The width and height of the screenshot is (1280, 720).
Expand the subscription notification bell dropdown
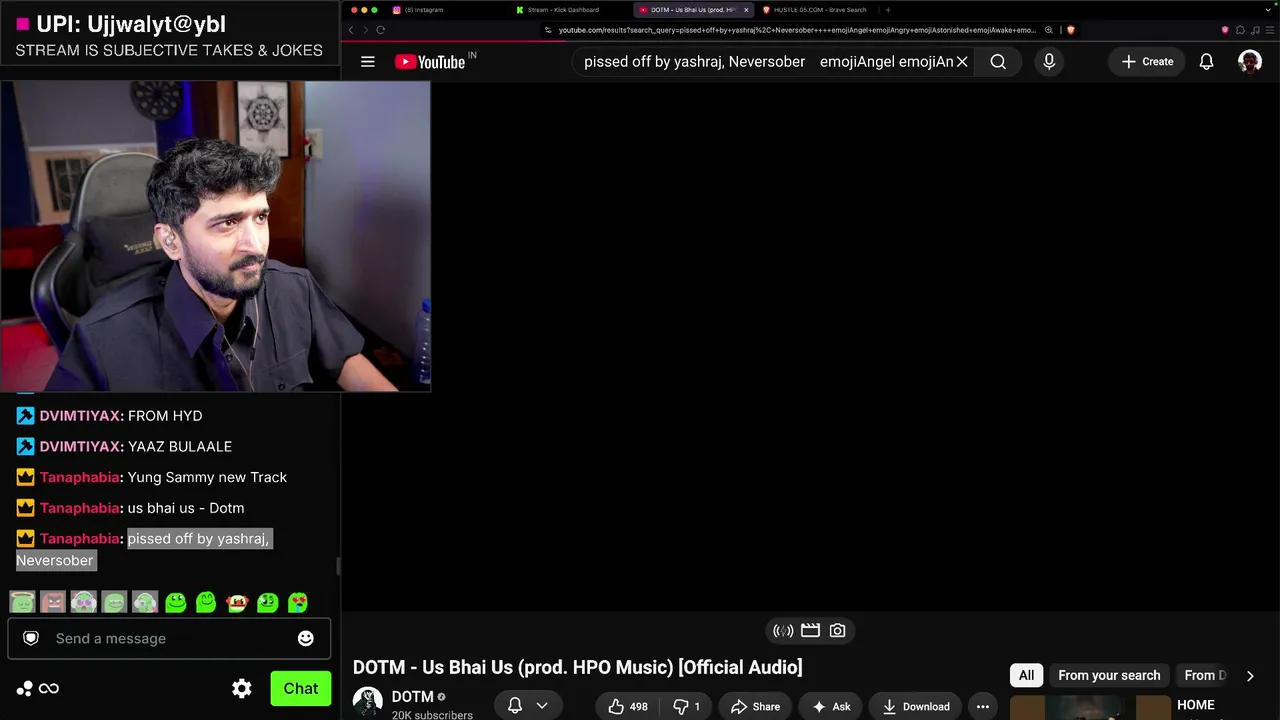[x=528, y=706]
